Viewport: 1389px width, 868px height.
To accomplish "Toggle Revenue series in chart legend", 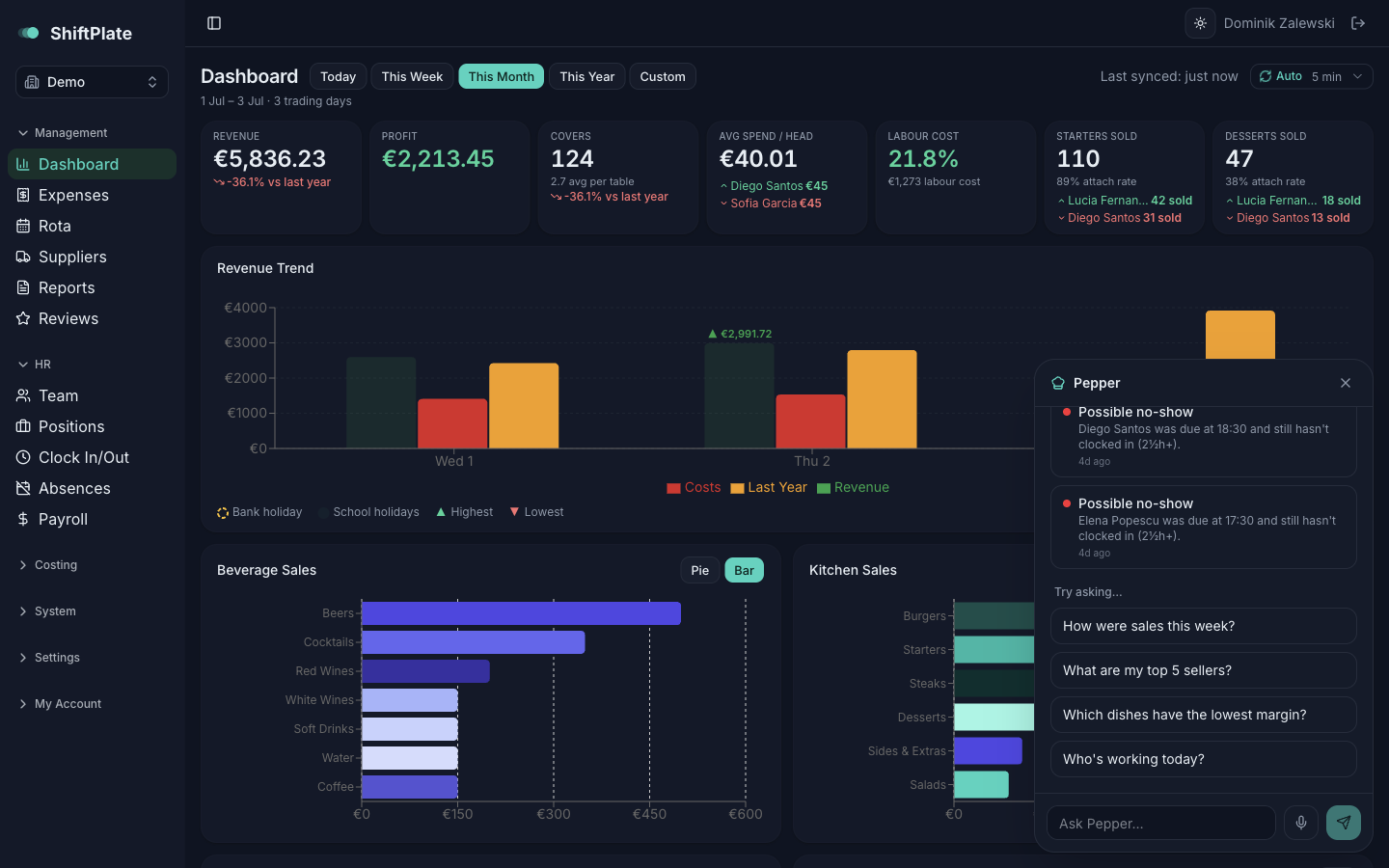I will pyautogui.click(x=853, y=488).
